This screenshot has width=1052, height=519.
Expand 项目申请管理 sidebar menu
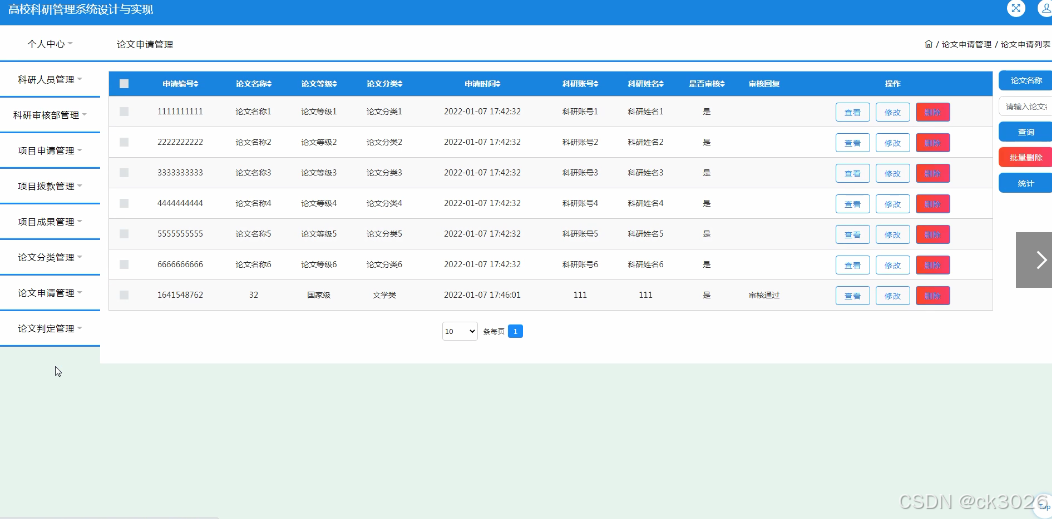point(50,151)
